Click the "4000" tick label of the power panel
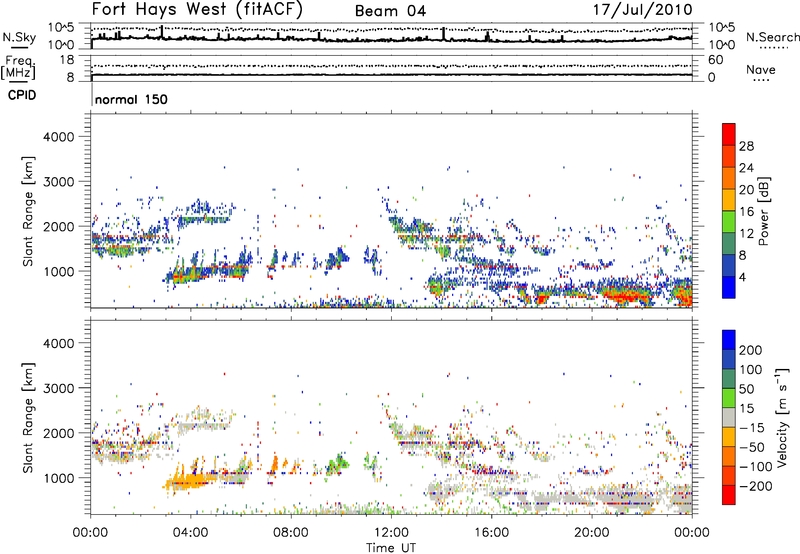This screenshot has width=800, height=554. point(59,137)
